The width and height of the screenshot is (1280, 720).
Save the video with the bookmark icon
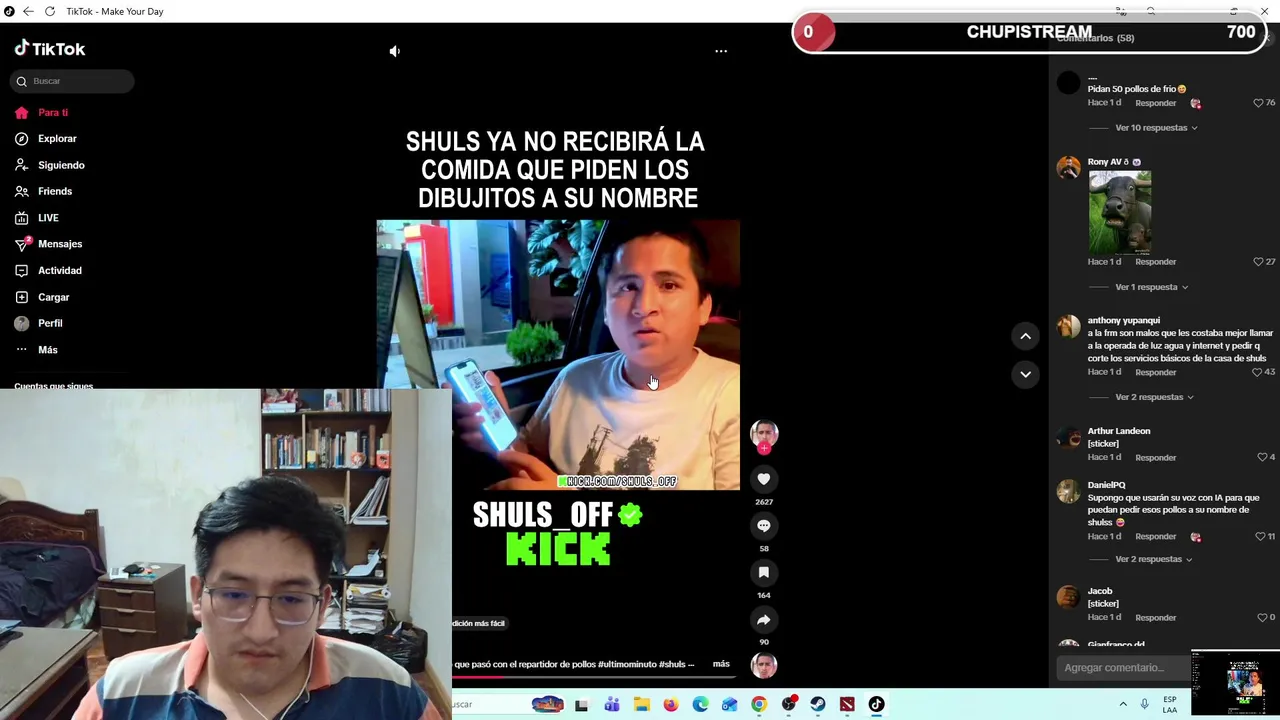tap(764, 573)
